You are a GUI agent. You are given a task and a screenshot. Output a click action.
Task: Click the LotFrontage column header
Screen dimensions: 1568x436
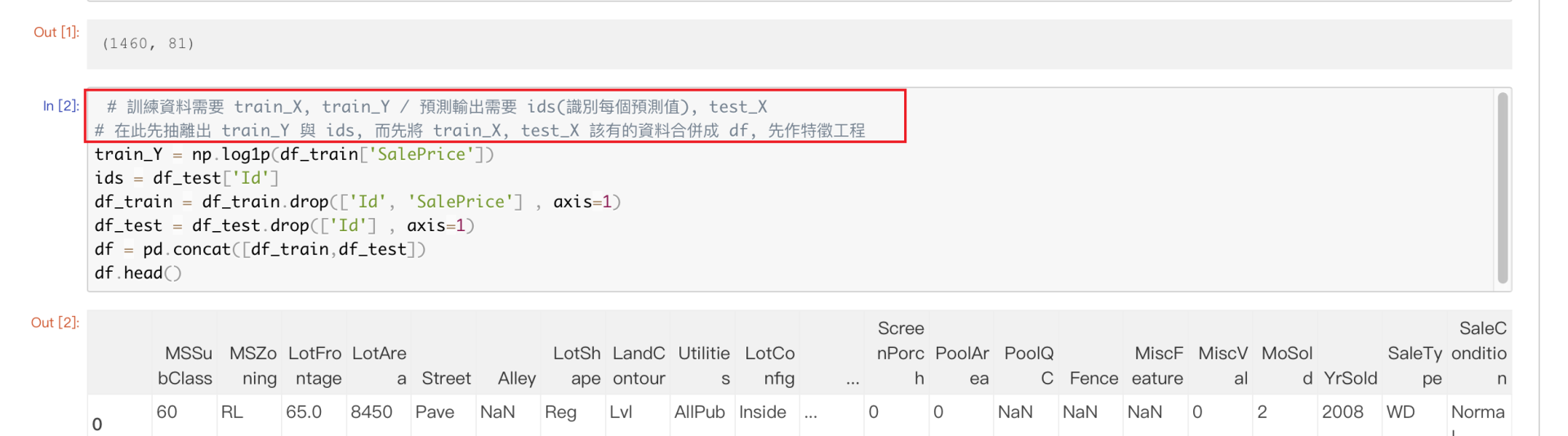click(314, 366)
